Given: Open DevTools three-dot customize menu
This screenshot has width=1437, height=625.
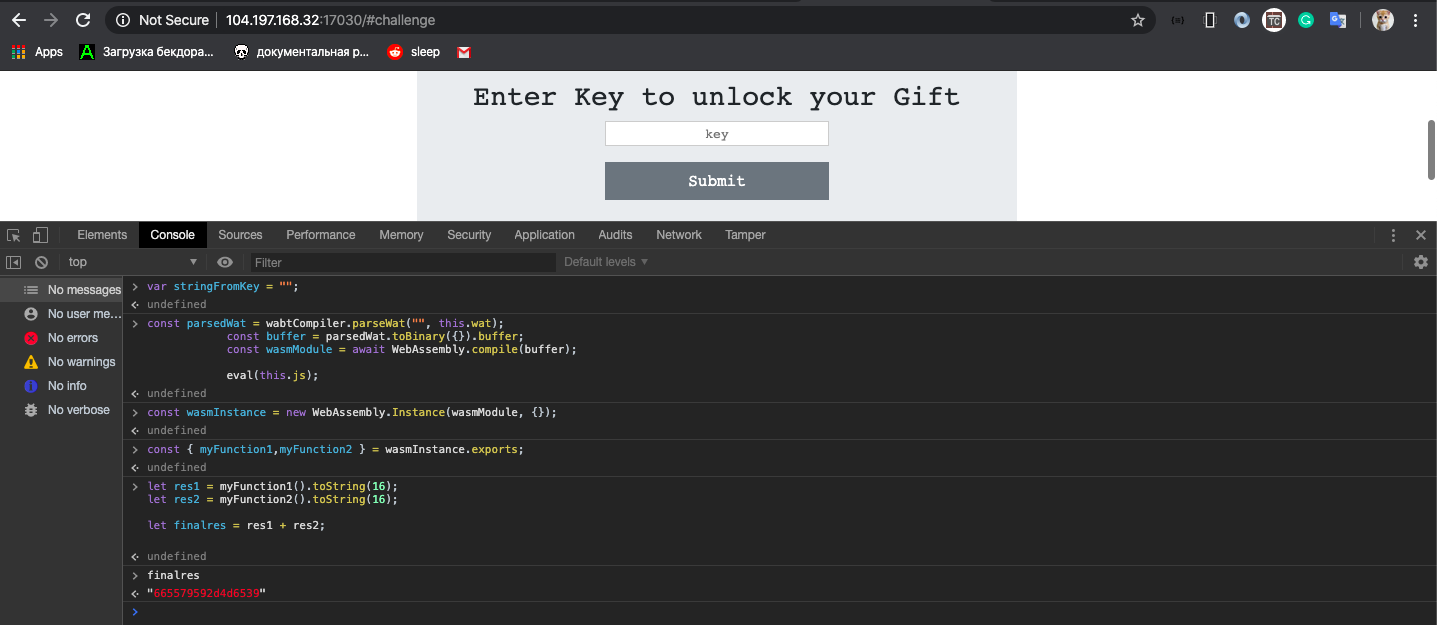Looking at the screenshot, I should (1393, 235).
